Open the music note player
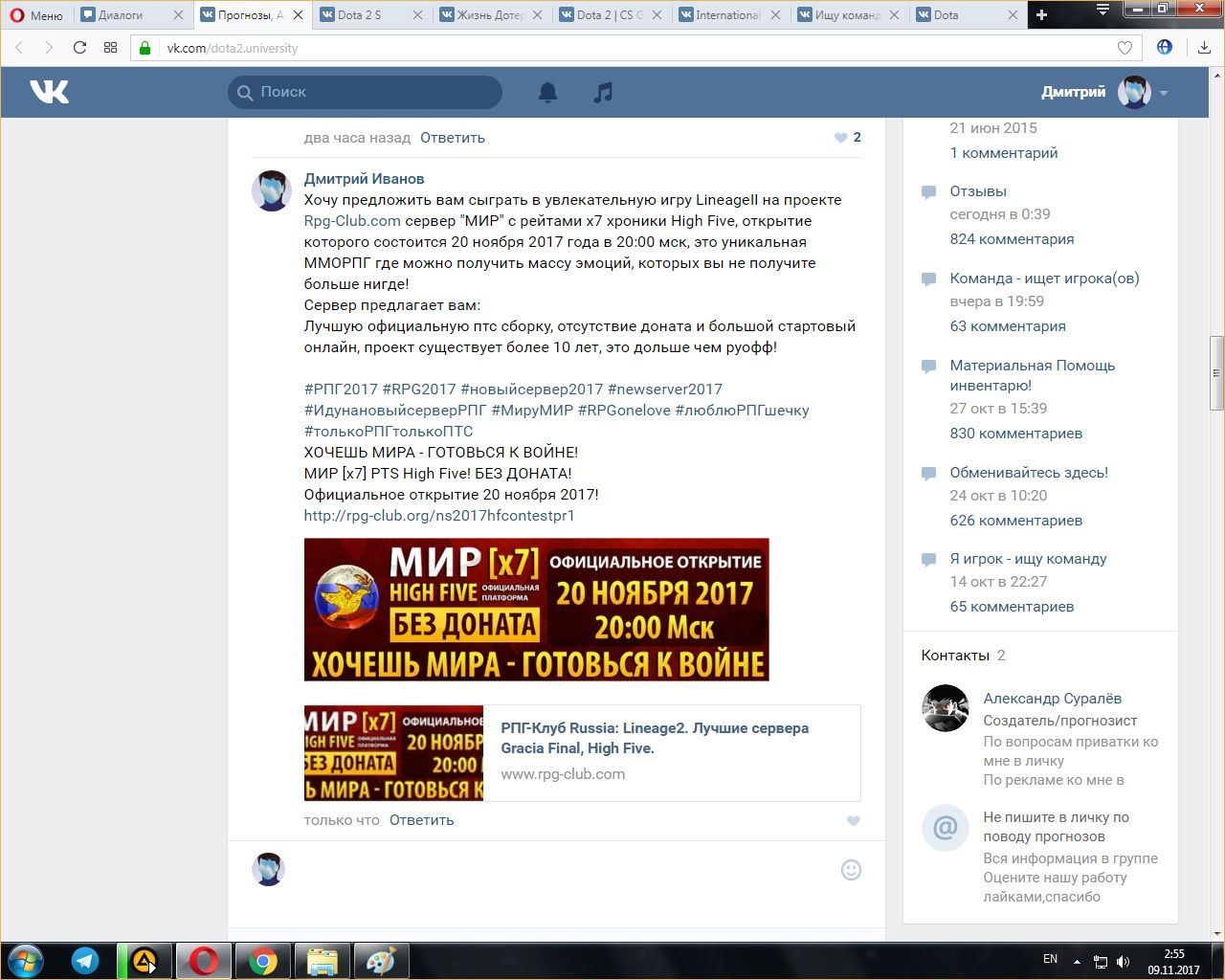 coord(603,92)
